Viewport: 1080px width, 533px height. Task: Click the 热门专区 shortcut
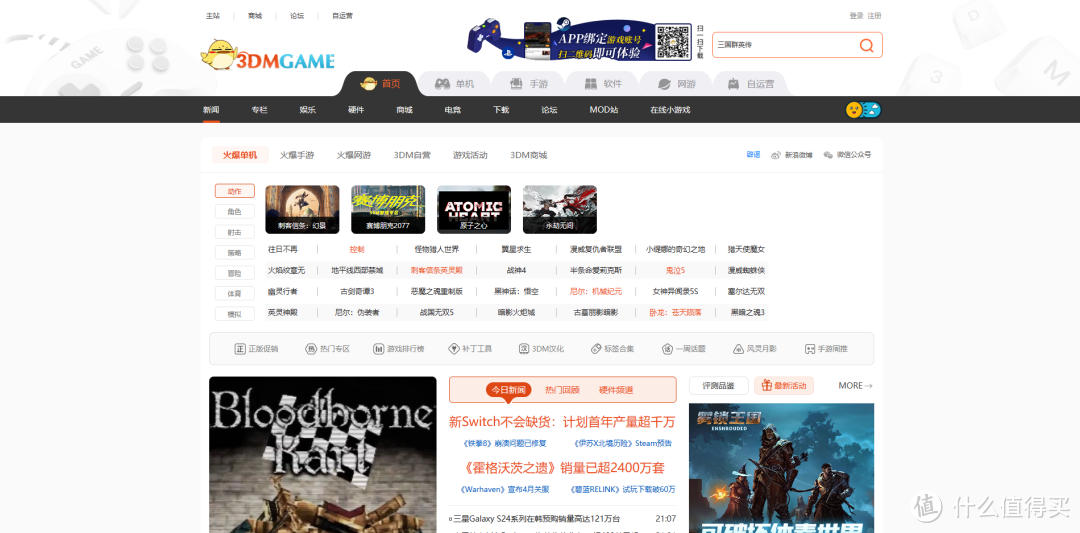[x=328, y=349]
